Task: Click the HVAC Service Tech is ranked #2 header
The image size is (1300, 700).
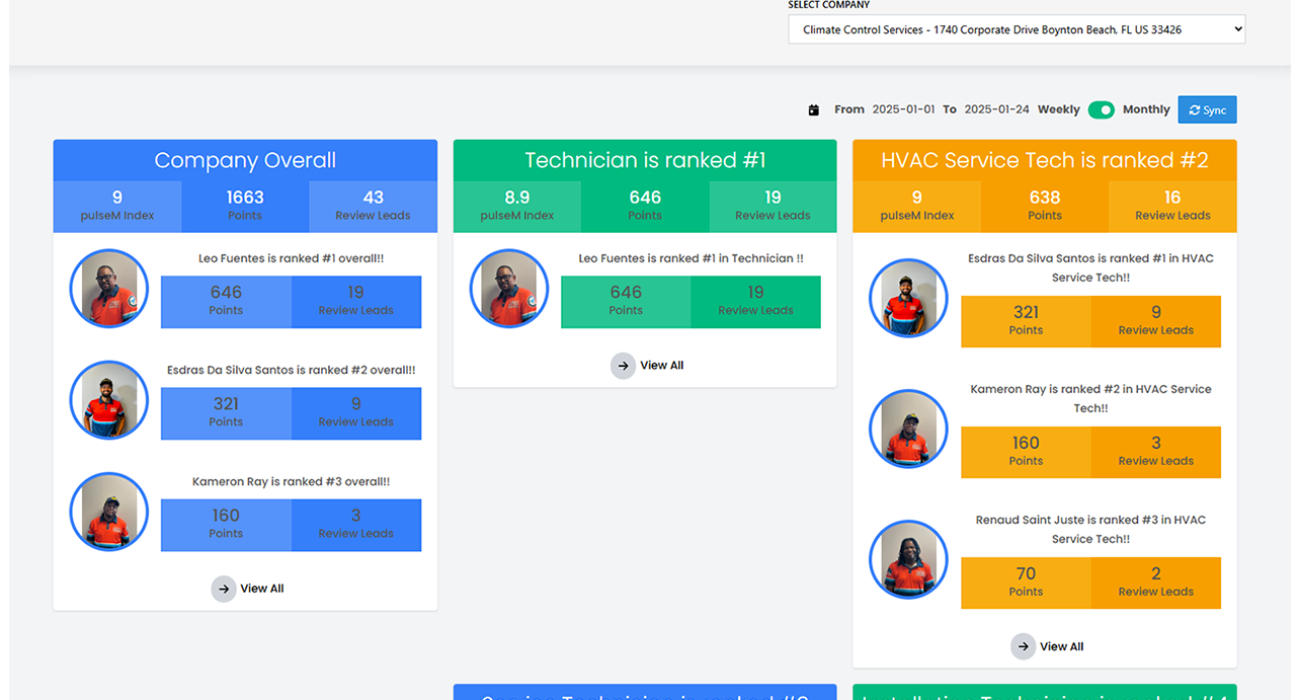Action: (1044, 160)
